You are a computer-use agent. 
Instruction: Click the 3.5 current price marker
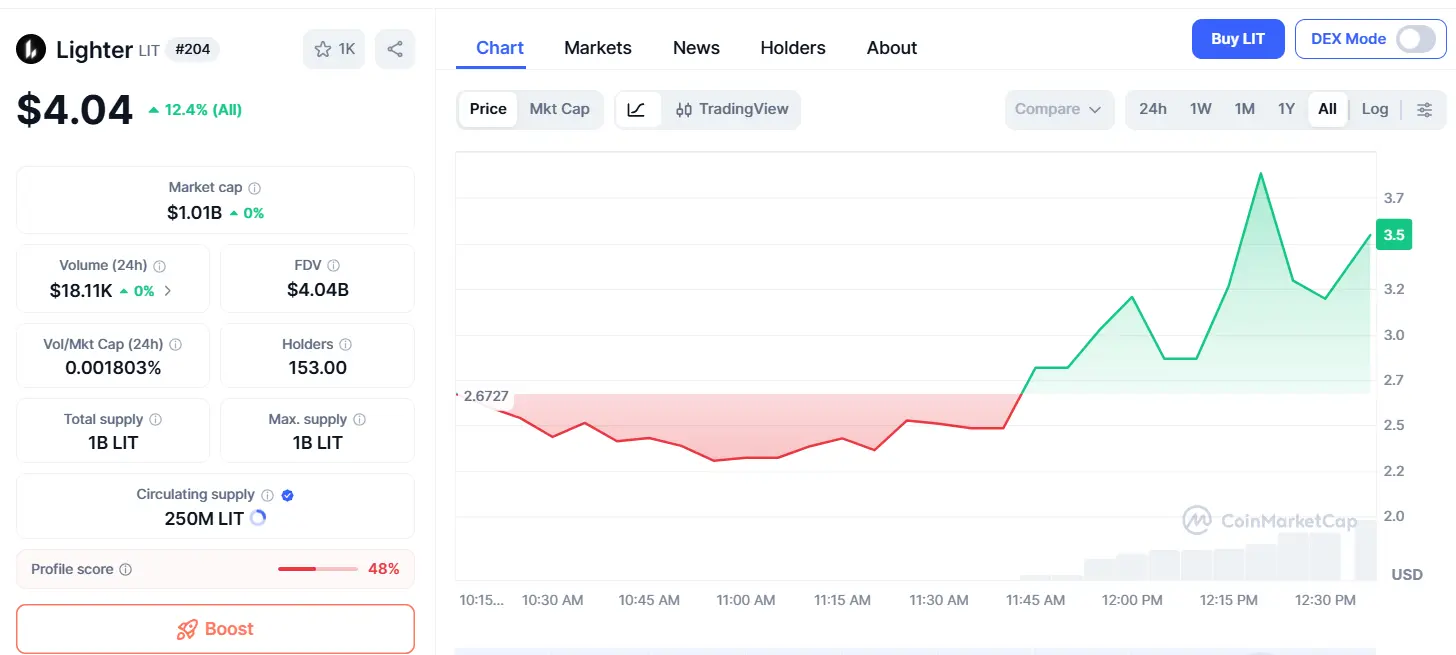coord(1393,235)
